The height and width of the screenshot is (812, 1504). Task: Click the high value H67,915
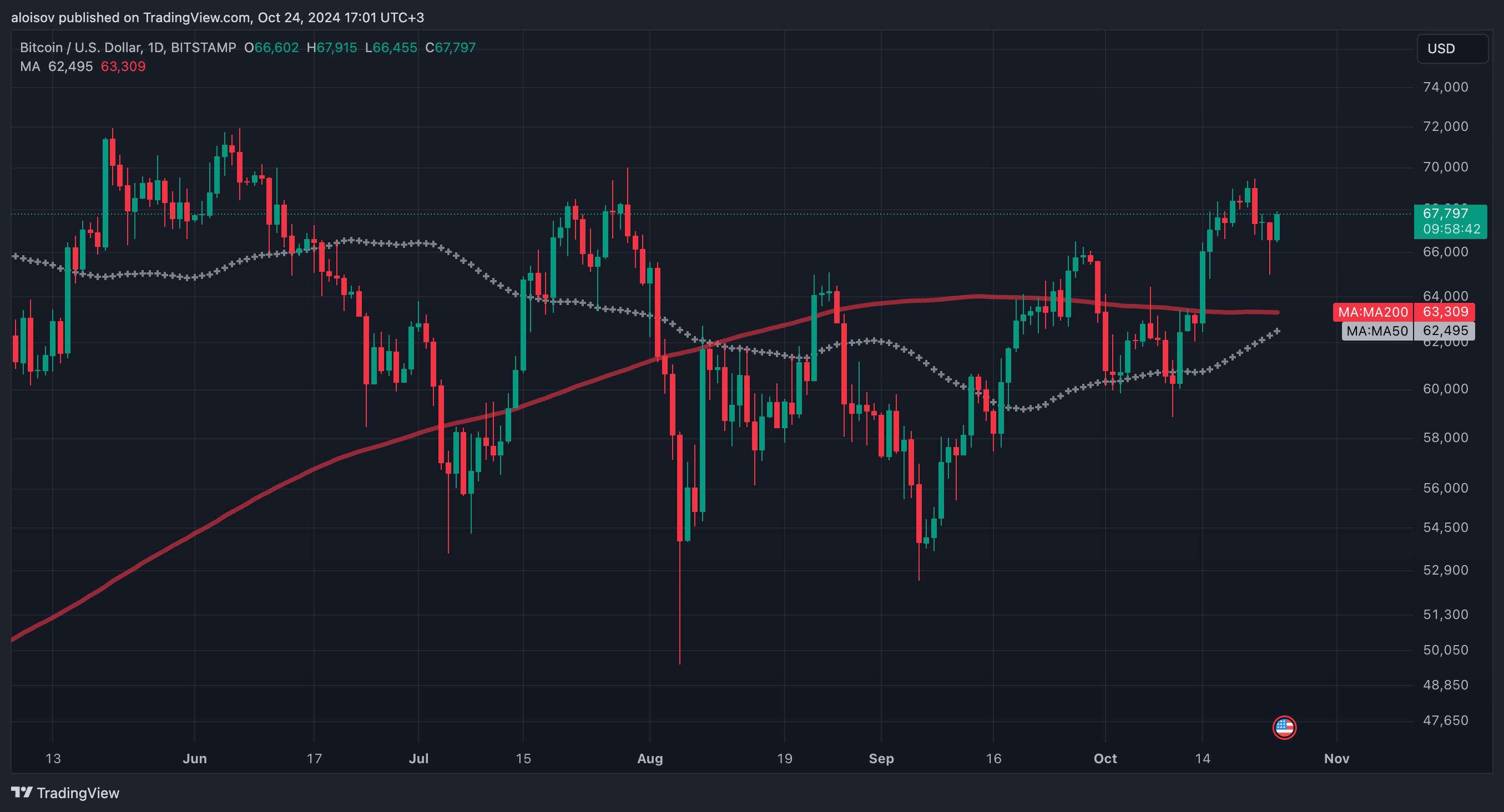[332, 47]
